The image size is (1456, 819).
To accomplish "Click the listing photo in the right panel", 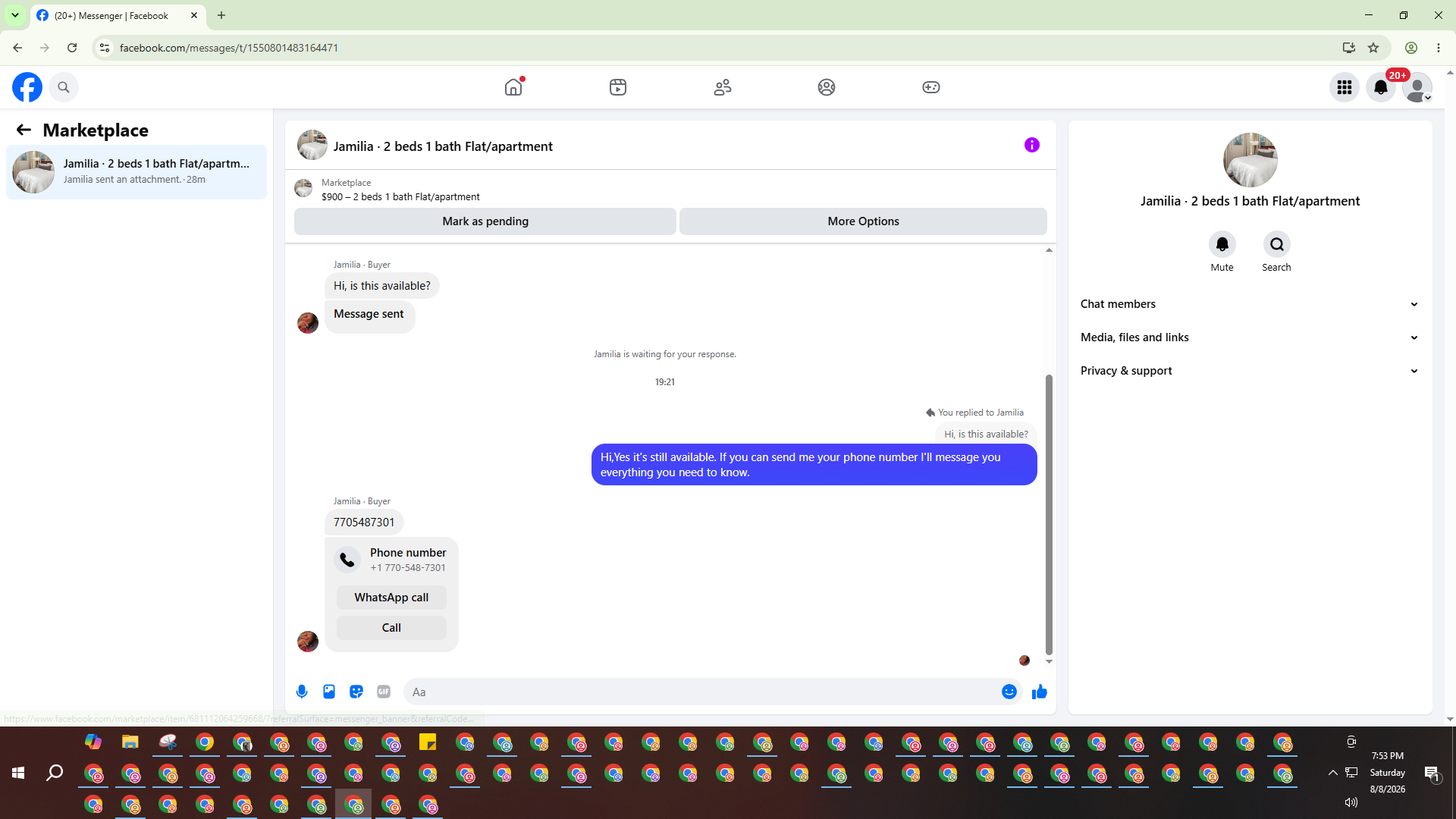I will (x=1250, y=160).
